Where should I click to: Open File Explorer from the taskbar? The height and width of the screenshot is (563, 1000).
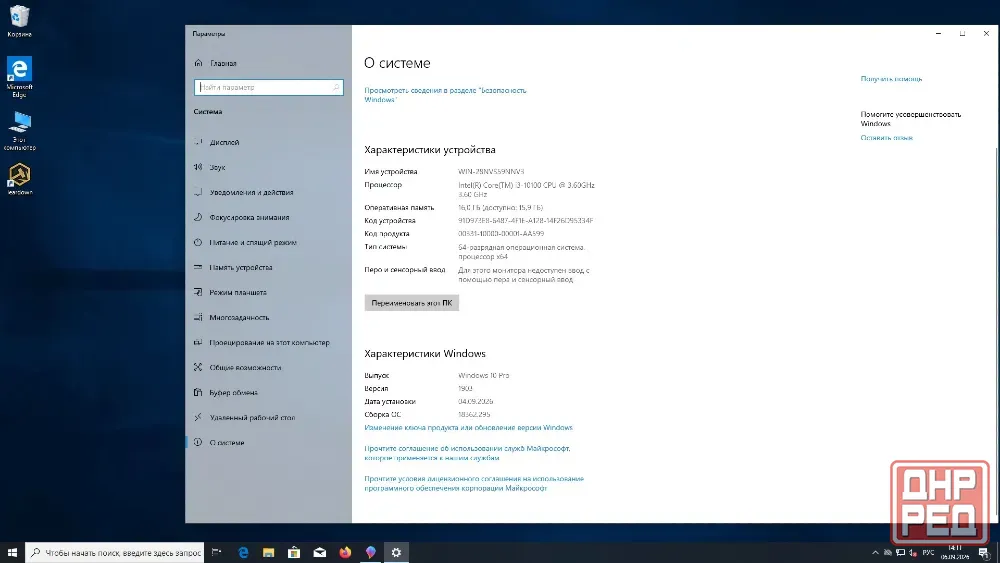point(268,552)
